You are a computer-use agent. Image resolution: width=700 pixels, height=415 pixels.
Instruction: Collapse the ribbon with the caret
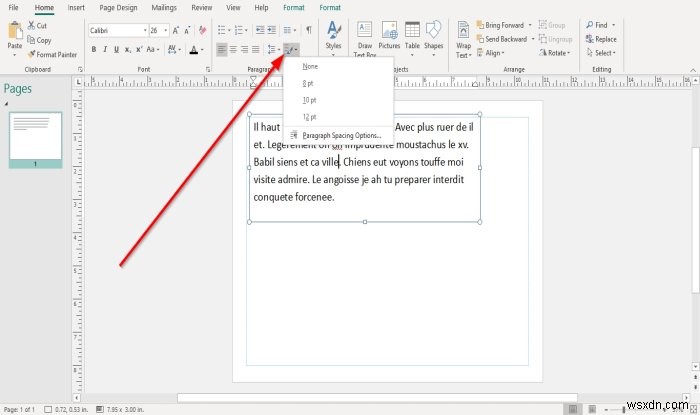pos(693,70)
